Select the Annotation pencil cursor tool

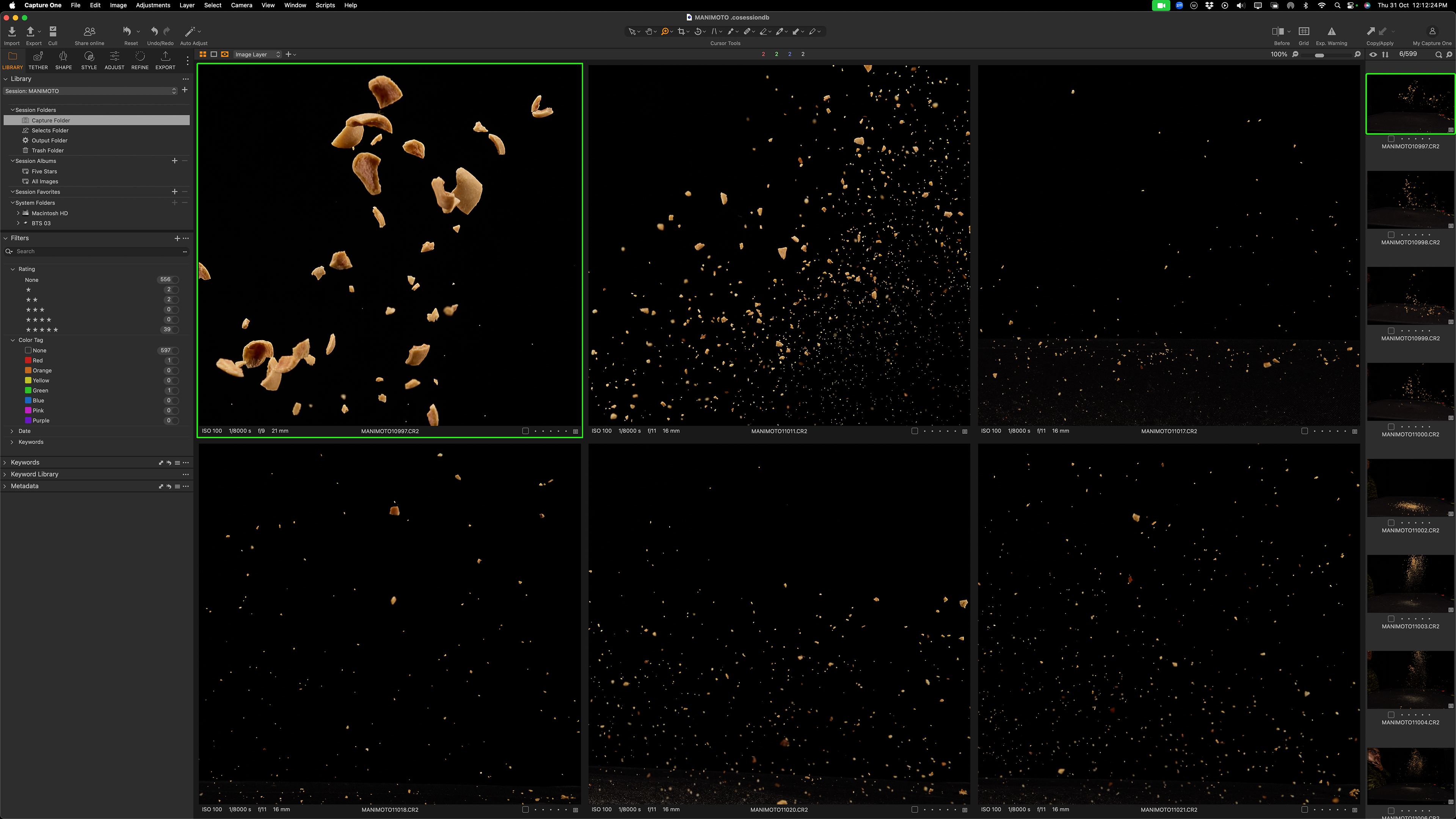point(813,31)
